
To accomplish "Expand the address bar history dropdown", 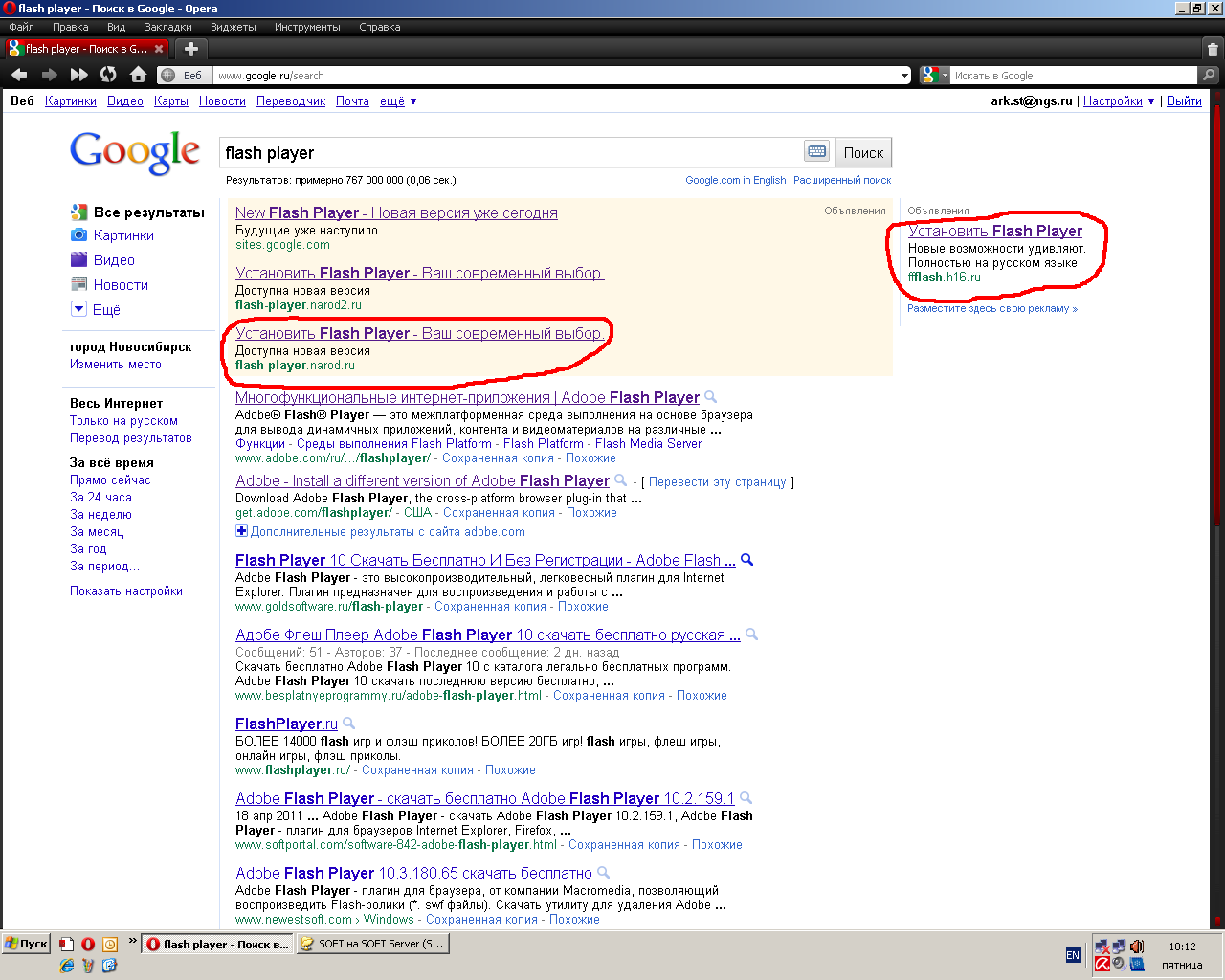I will (x=904, y=76).
